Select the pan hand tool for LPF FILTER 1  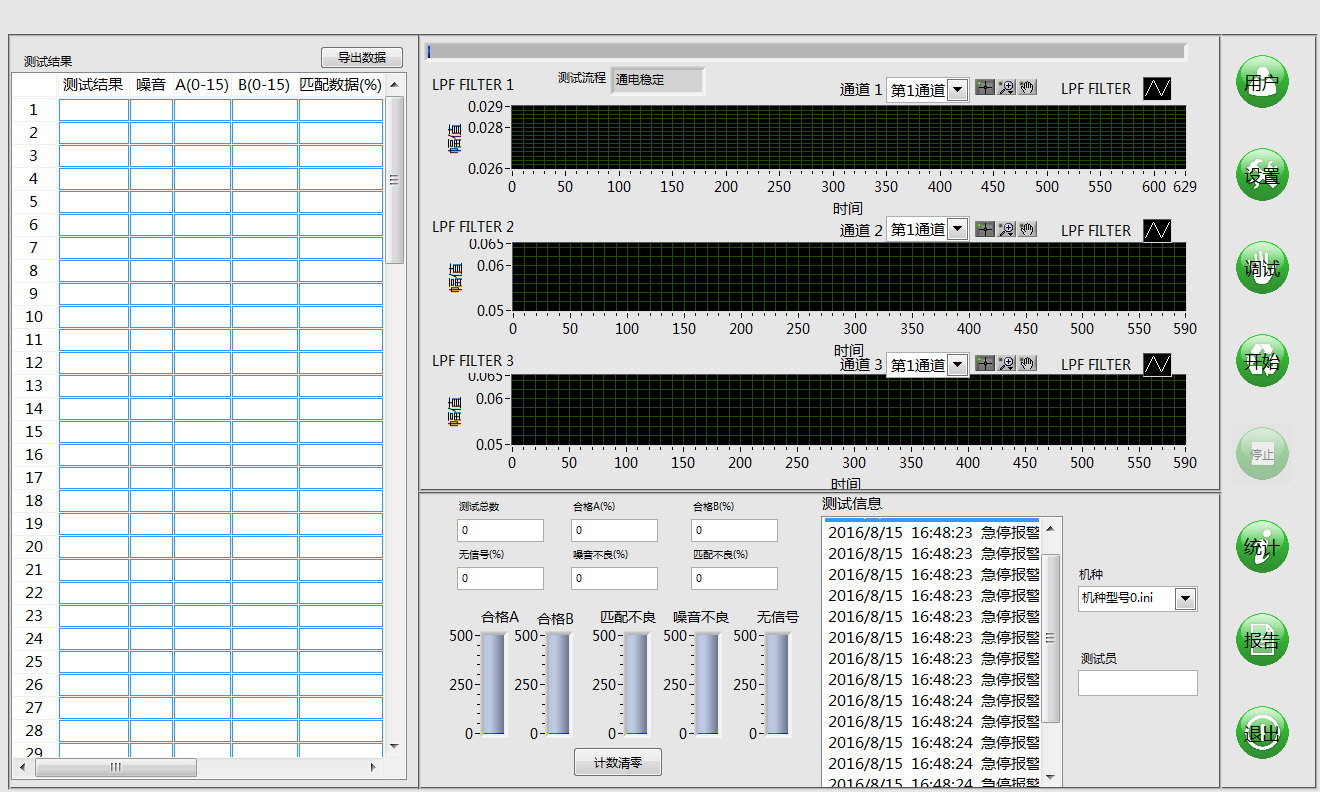point(1027,88)
